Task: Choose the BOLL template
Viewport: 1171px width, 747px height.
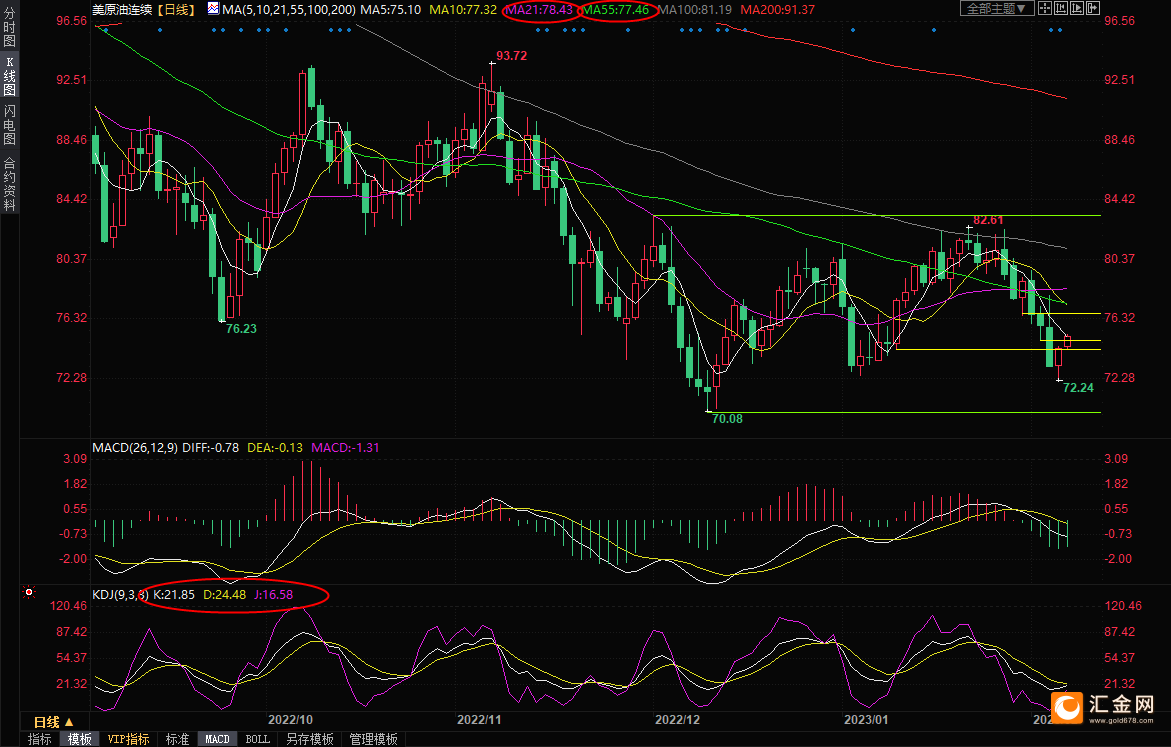Action: pyautogui.click(x=258, y=739)
